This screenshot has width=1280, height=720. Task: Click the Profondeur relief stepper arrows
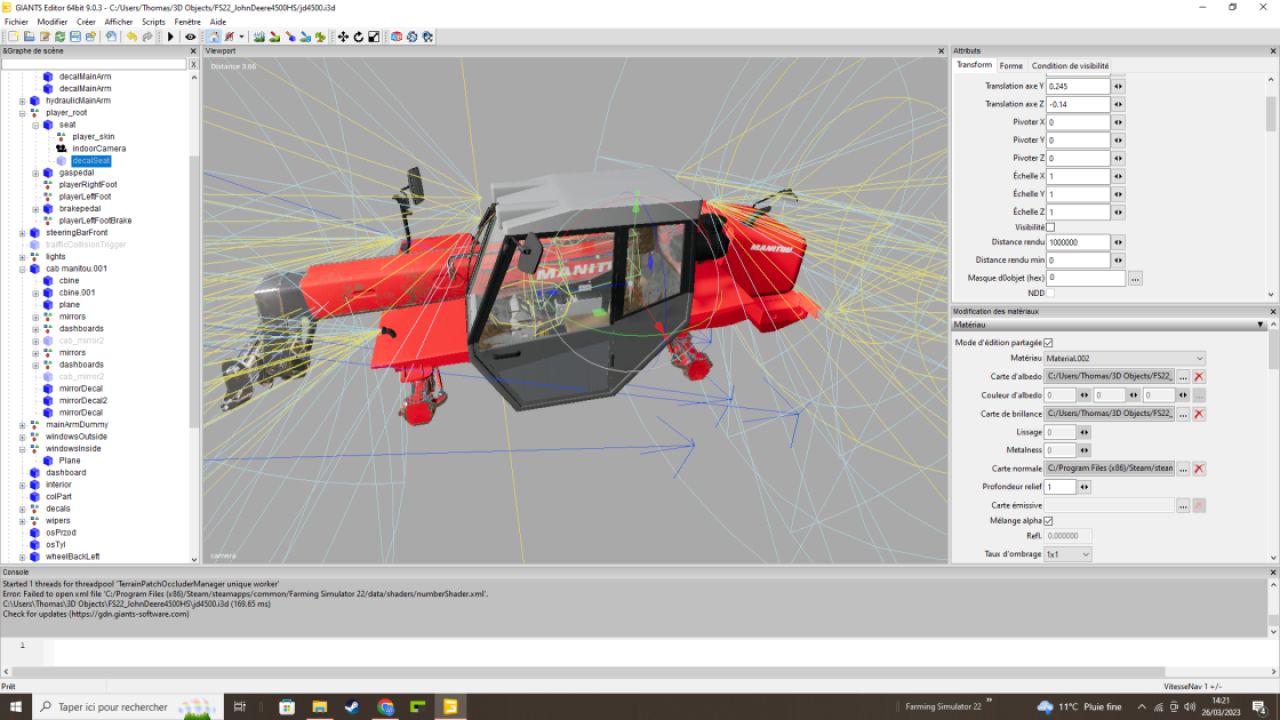click(1084, 487)
